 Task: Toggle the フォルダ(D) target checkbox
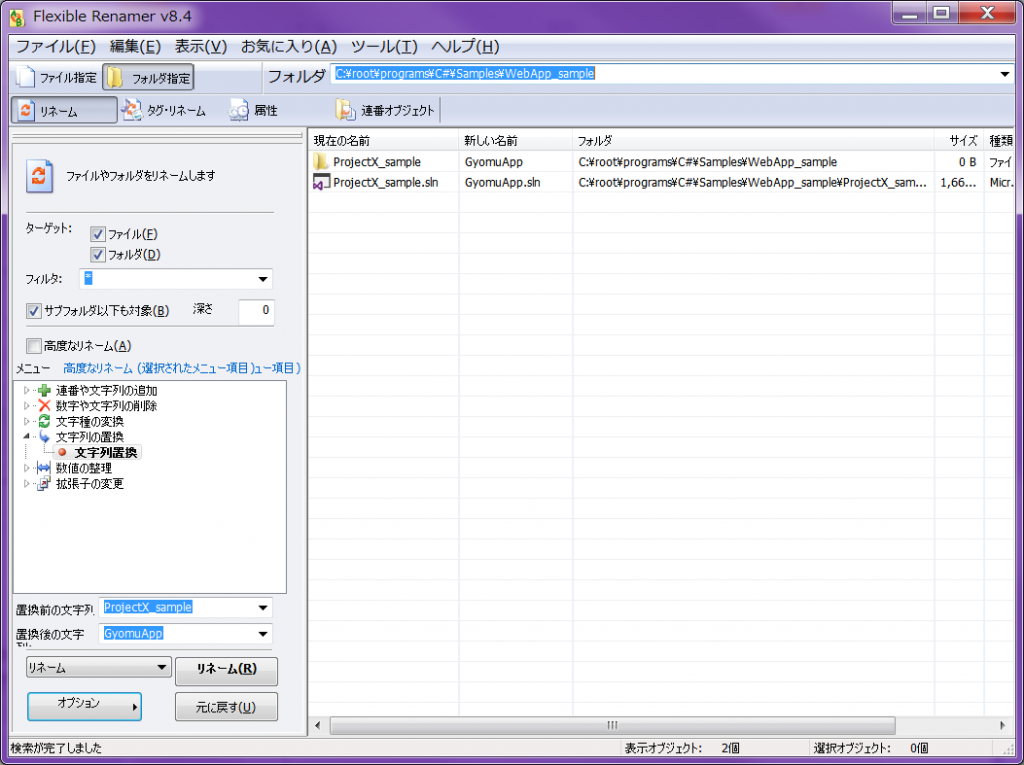[98, 255]
